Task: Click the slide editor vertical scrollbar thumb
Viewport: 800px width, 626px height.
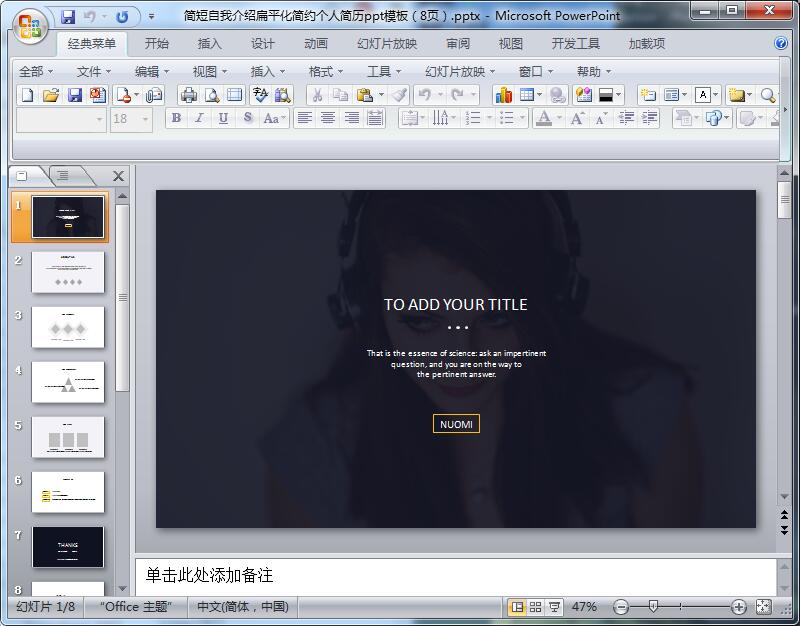Action: (784, 199)
